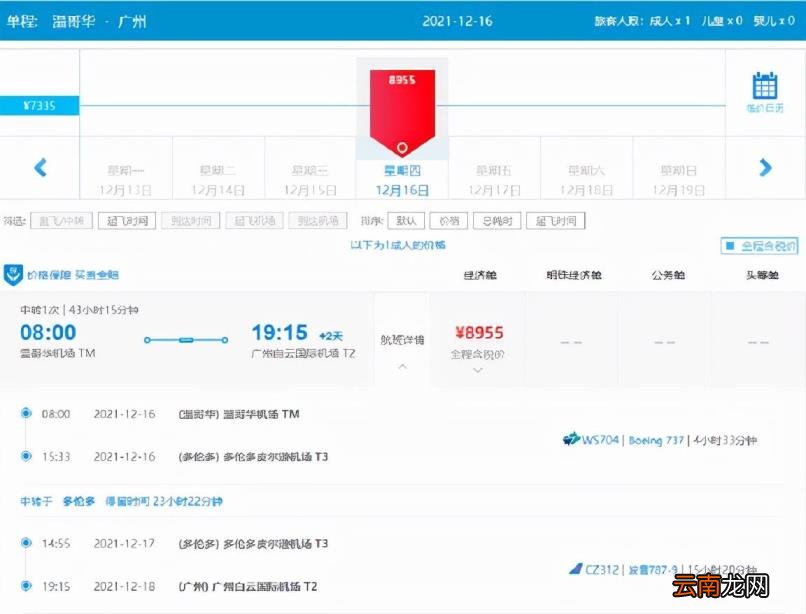Open the low-price calendar icon
806x614 pixels.
(x=765, y=88)
